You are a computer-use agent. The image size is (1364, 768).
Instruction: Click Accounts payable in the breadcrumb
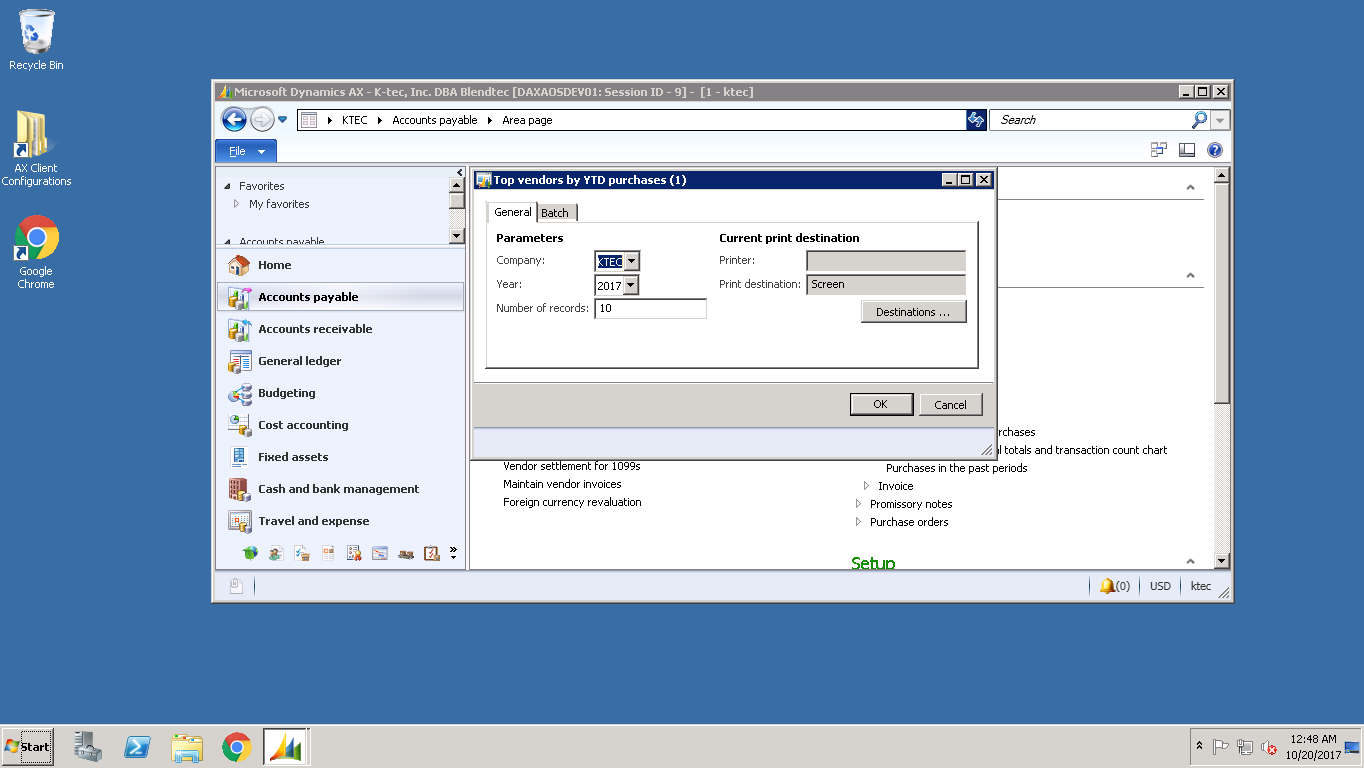[x=435, y=120]
